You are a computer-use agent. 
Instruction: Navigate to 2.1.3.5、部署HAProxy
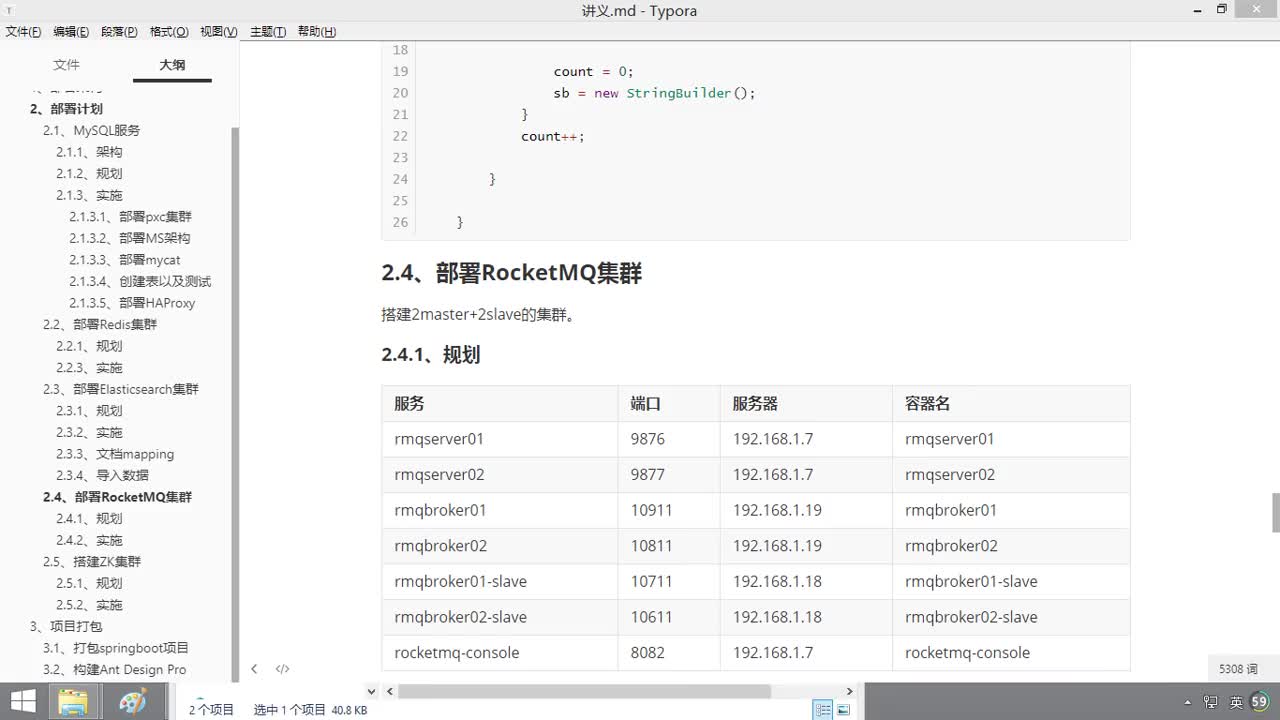132,303
